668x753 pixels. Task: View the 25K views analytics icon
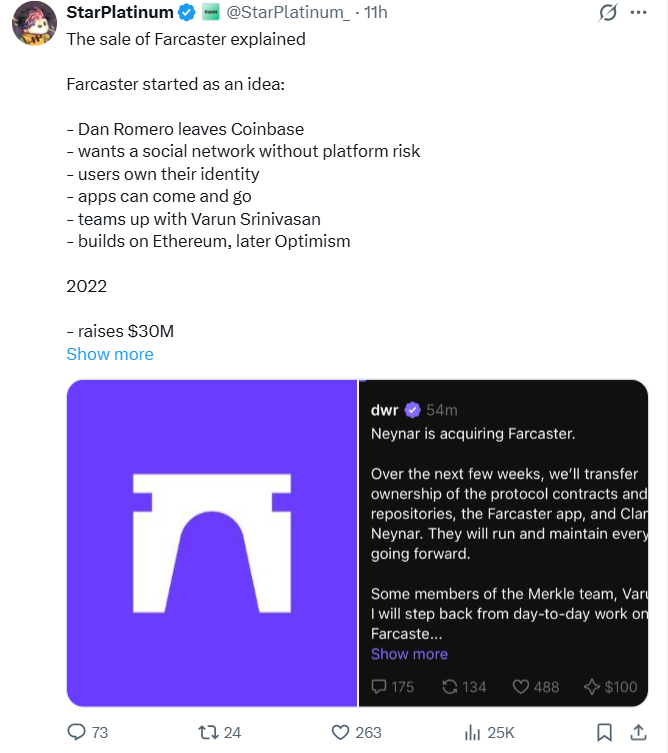[x=473, y=732]
